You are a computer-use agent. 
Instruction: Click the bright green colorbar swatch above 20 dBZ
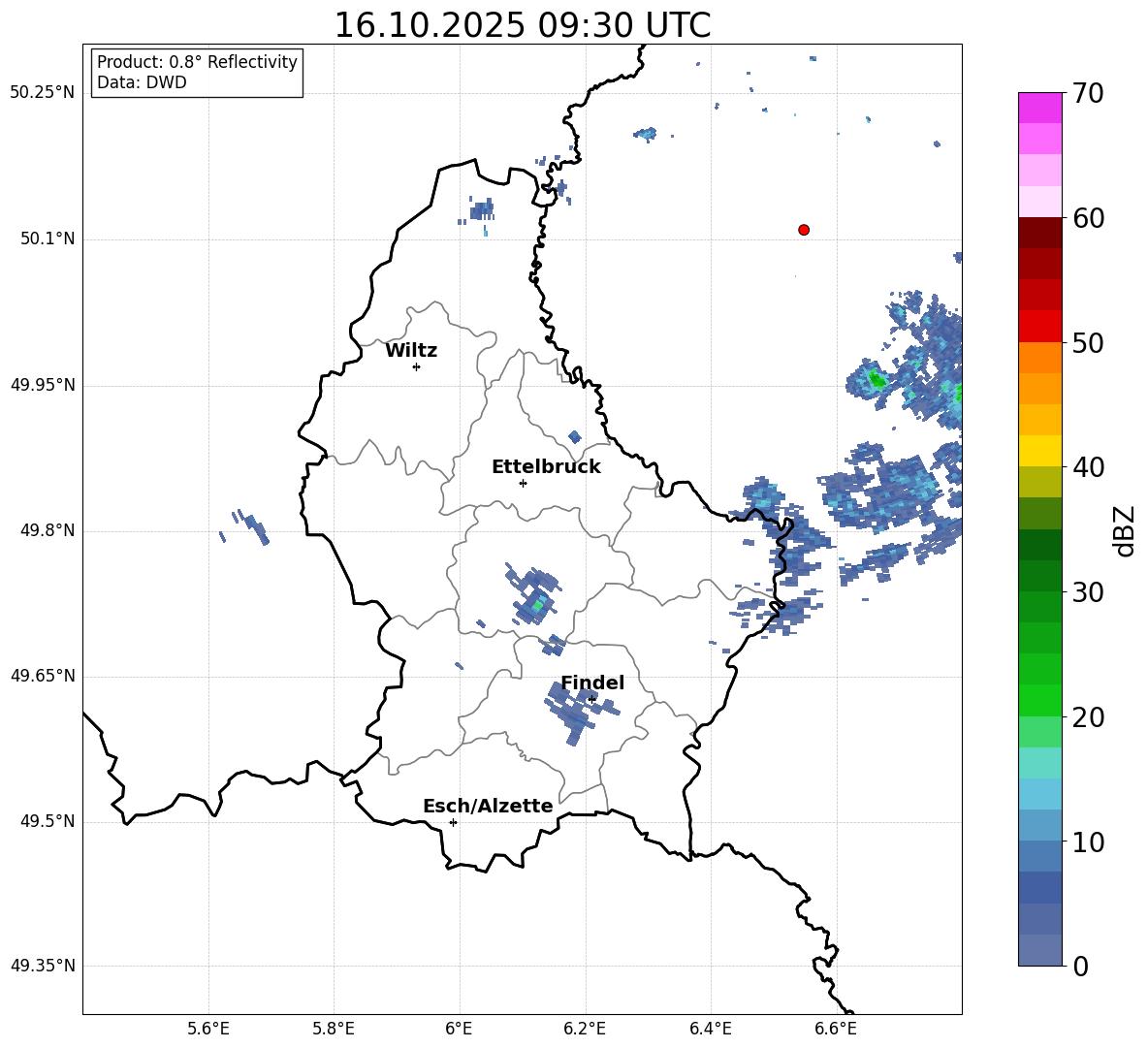(1040, 700)
